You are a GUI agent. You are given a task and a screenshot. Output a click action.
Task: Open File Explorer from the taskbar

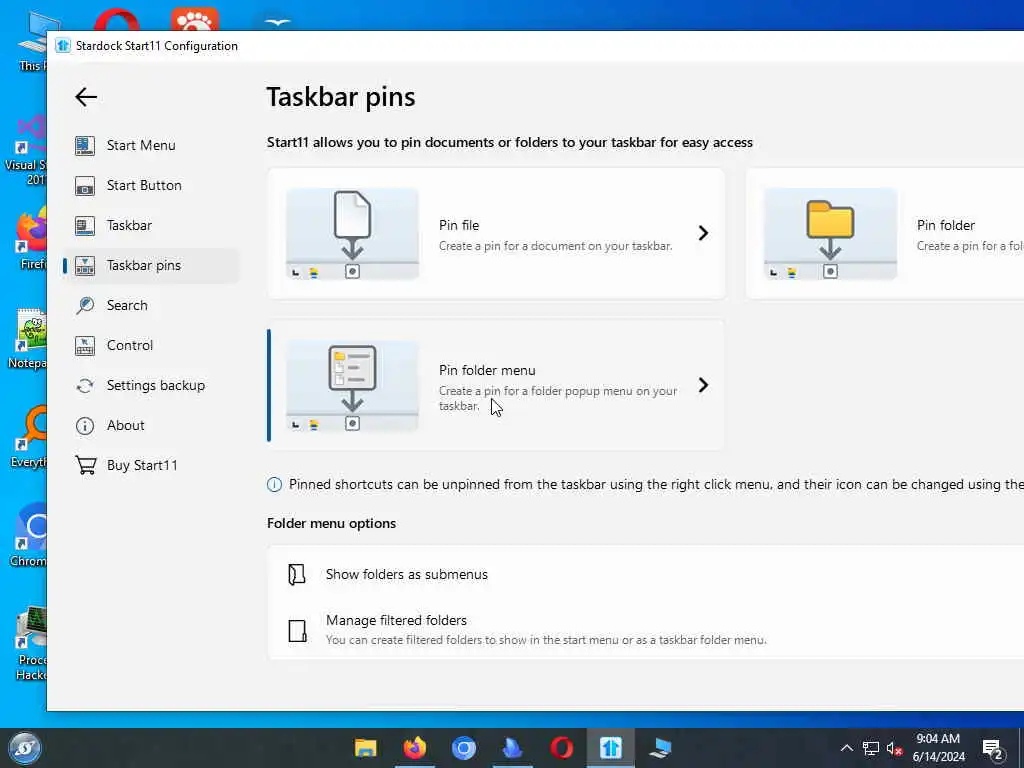tap(366, 748)
